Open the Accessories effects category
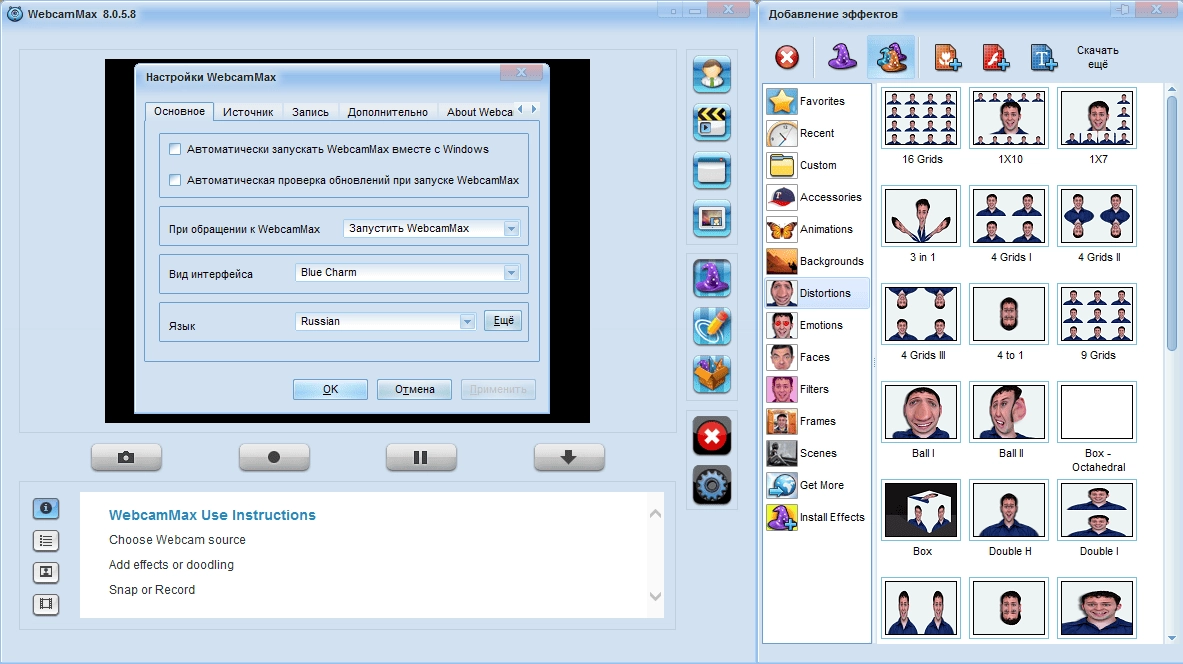This screenshot has width=1183, height=664. [816, 197]
